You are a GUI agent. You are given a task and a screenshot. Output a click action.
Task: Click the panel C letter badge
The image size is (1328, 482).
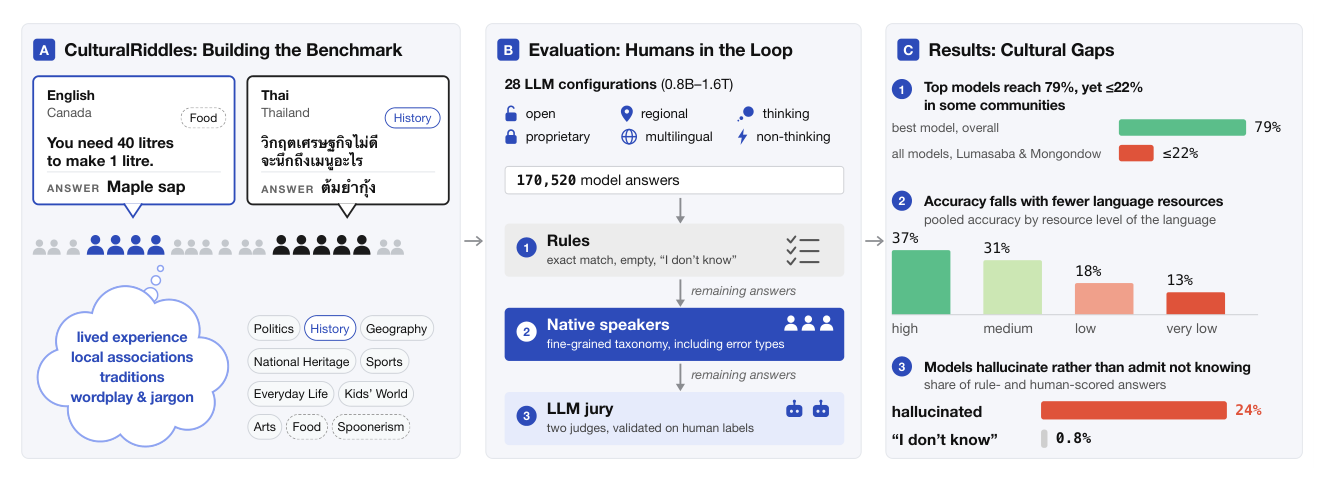tap(908, 49)
